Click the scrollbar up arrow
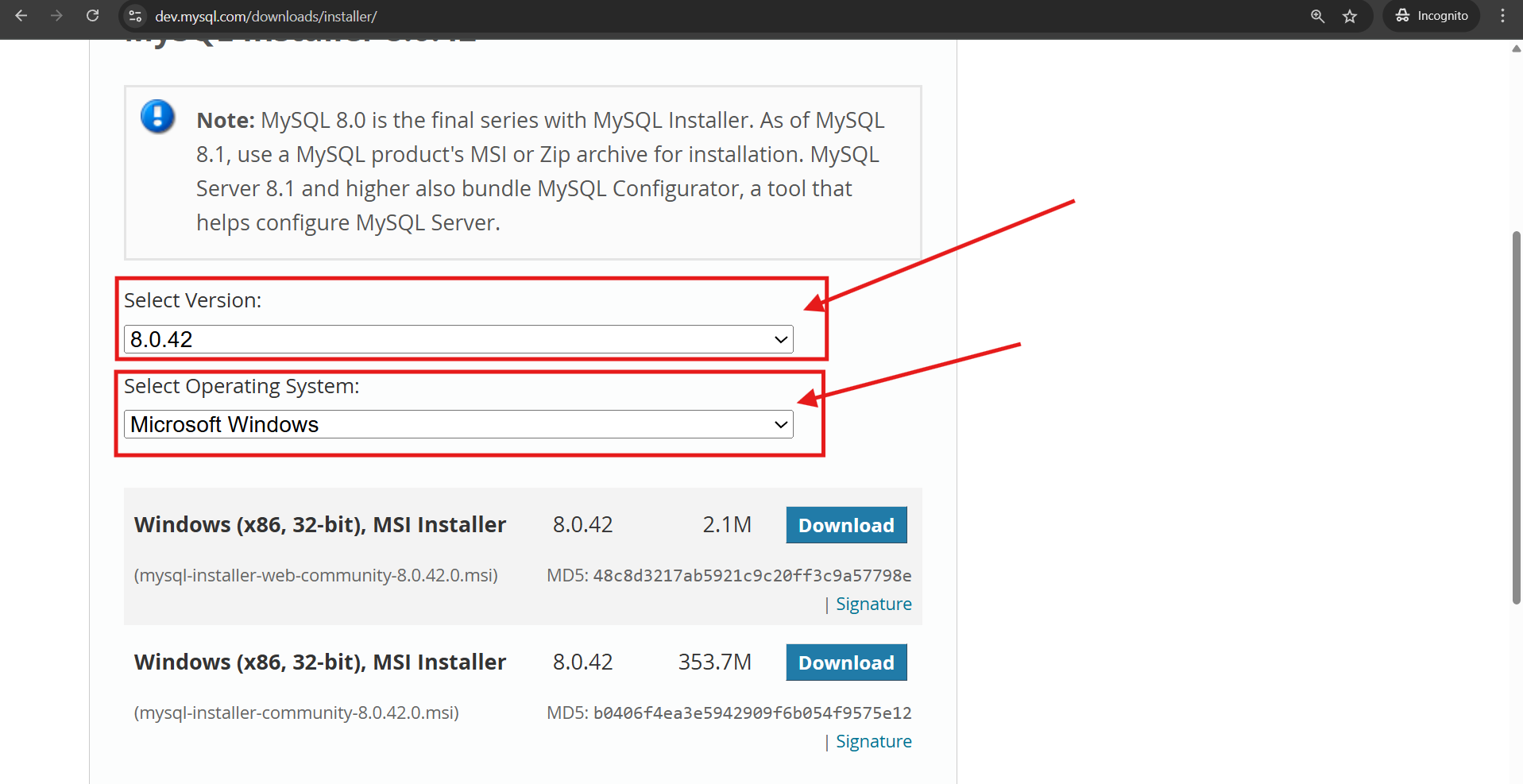This screenshot has height=784, width=1523. 1516,48
